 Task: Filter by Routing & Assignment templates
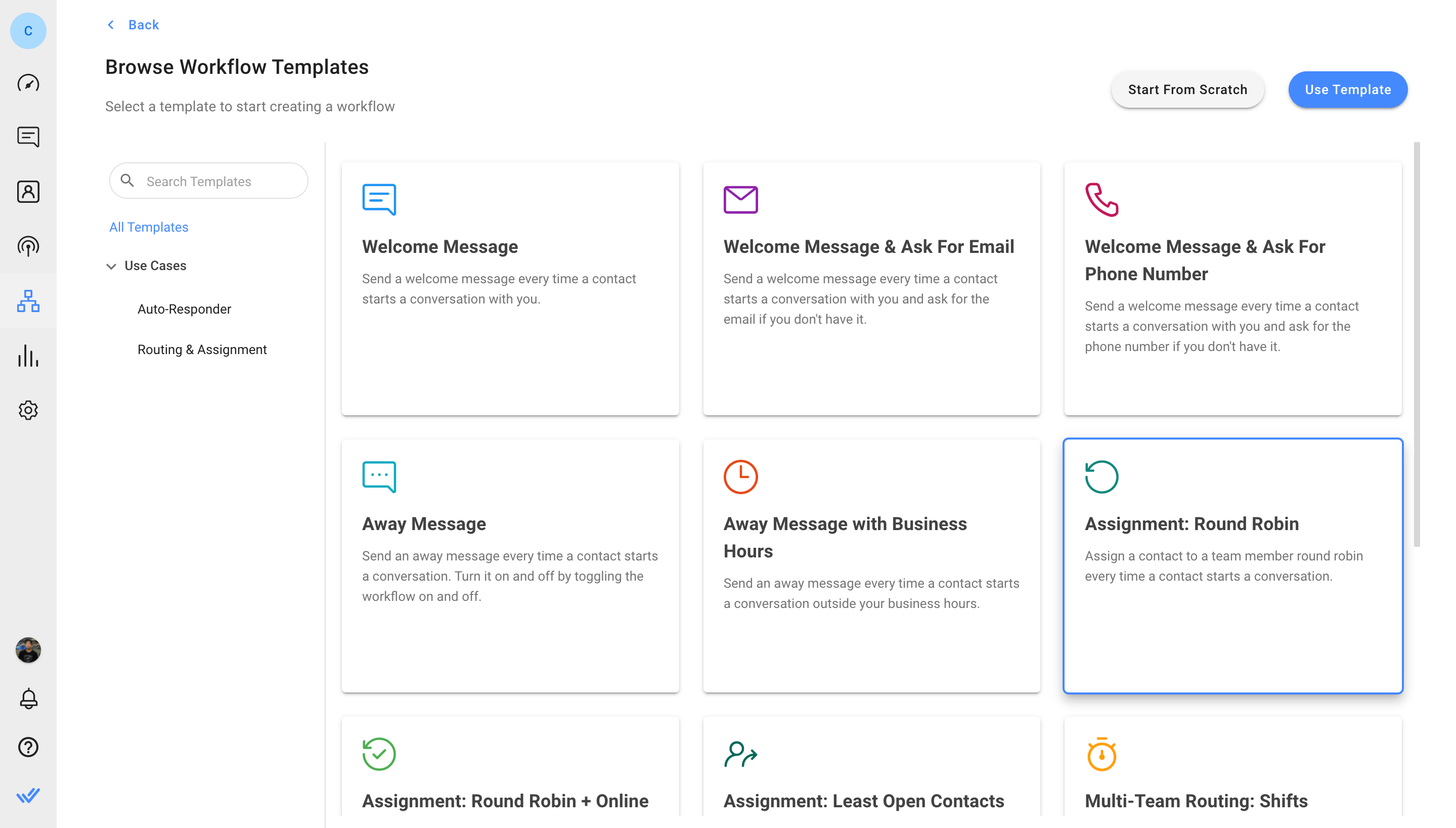[202, 349]
